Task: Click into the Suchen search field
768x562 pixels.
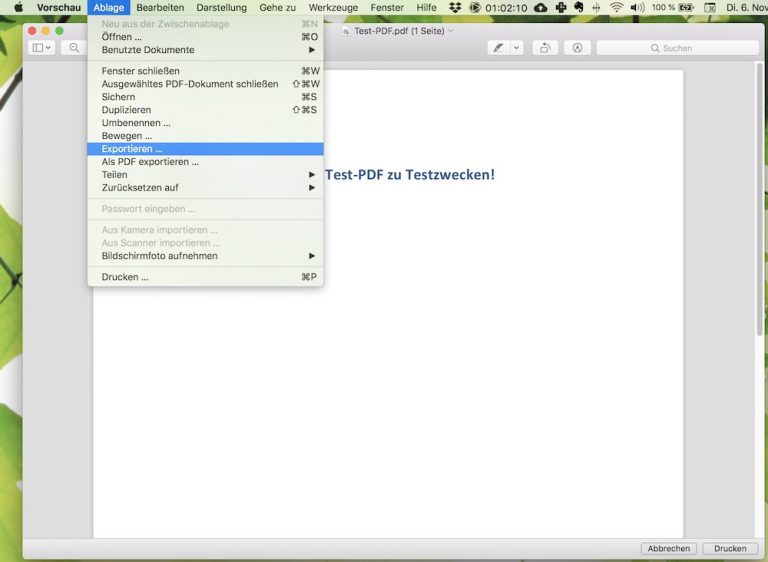Action: [677, 48]
